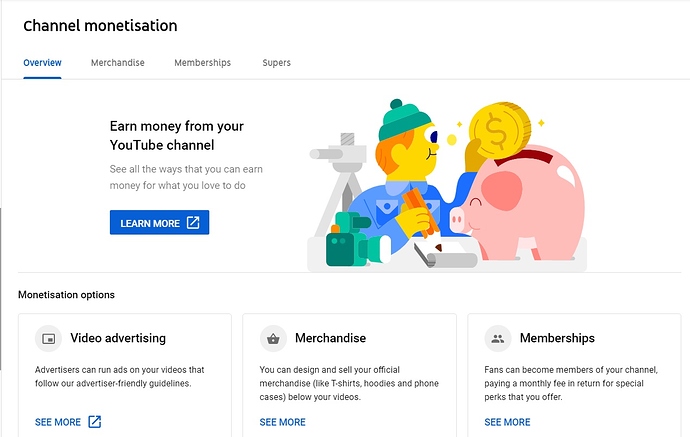Click the 'Channel monetisation' page title
This screenshot has height=437, width=690.
100,26
